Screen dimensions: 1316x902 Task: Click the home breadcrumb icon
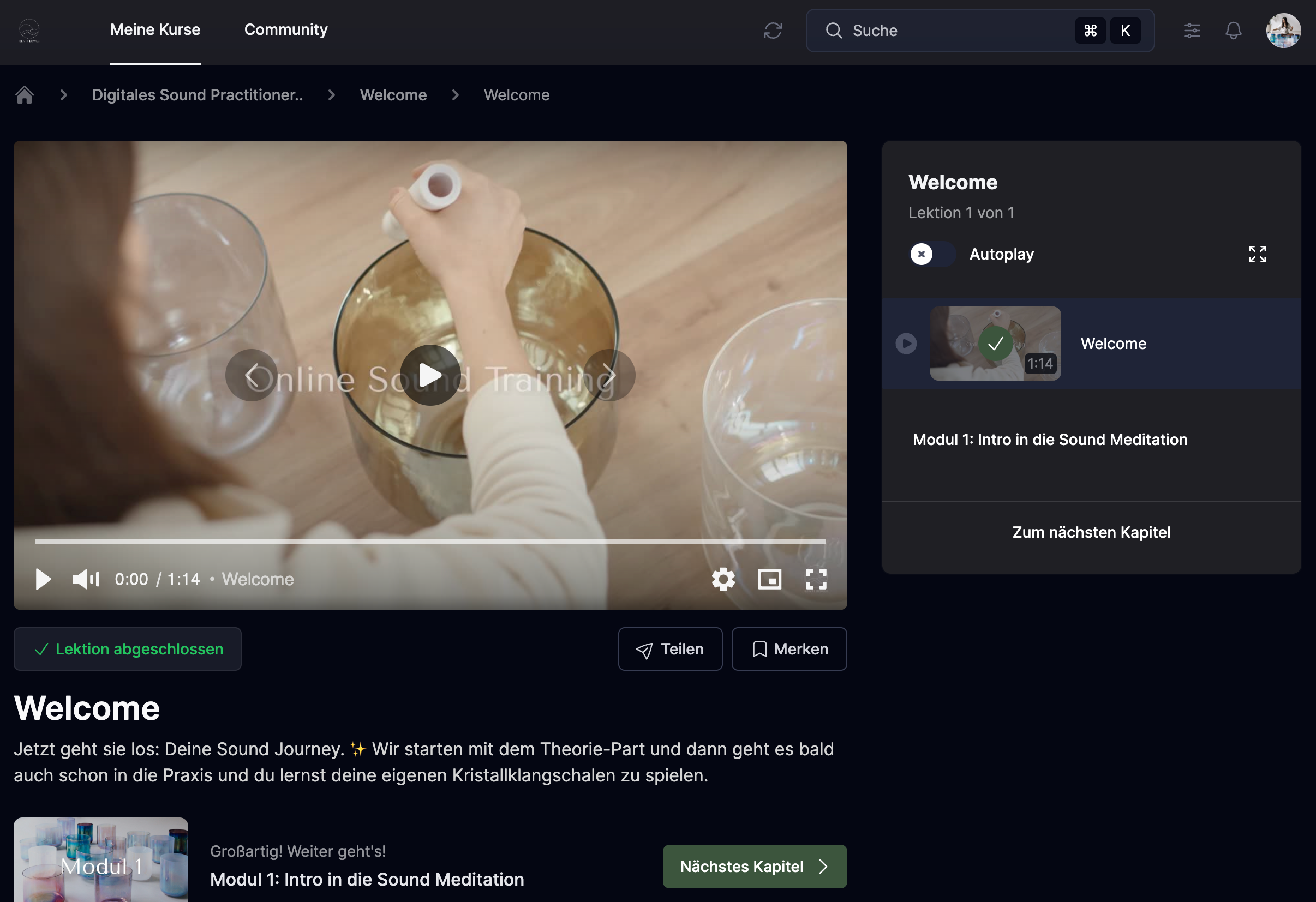tap(25, 95)
